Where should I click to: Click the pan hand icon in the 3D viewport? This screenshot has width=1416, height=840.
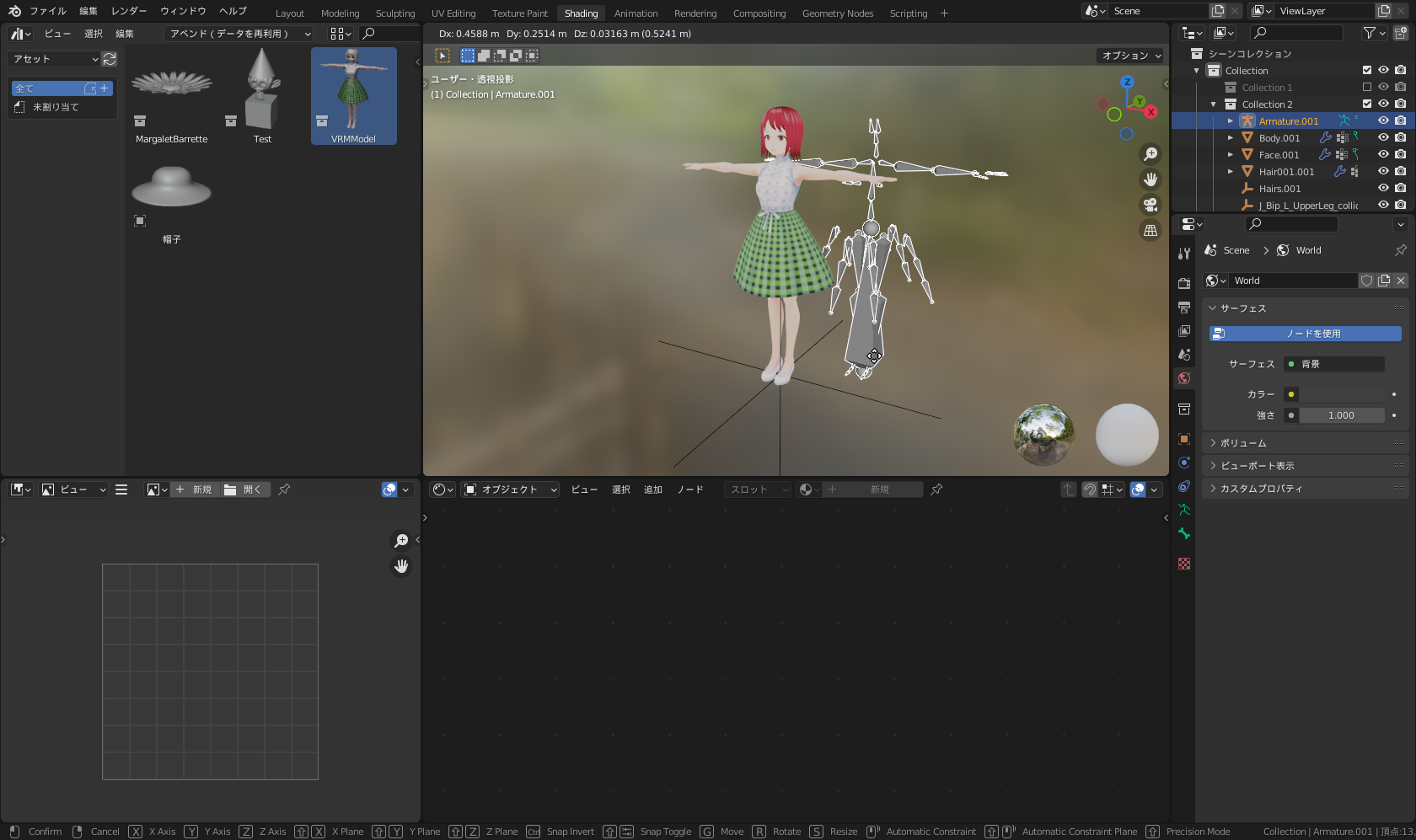point(1150,179)
